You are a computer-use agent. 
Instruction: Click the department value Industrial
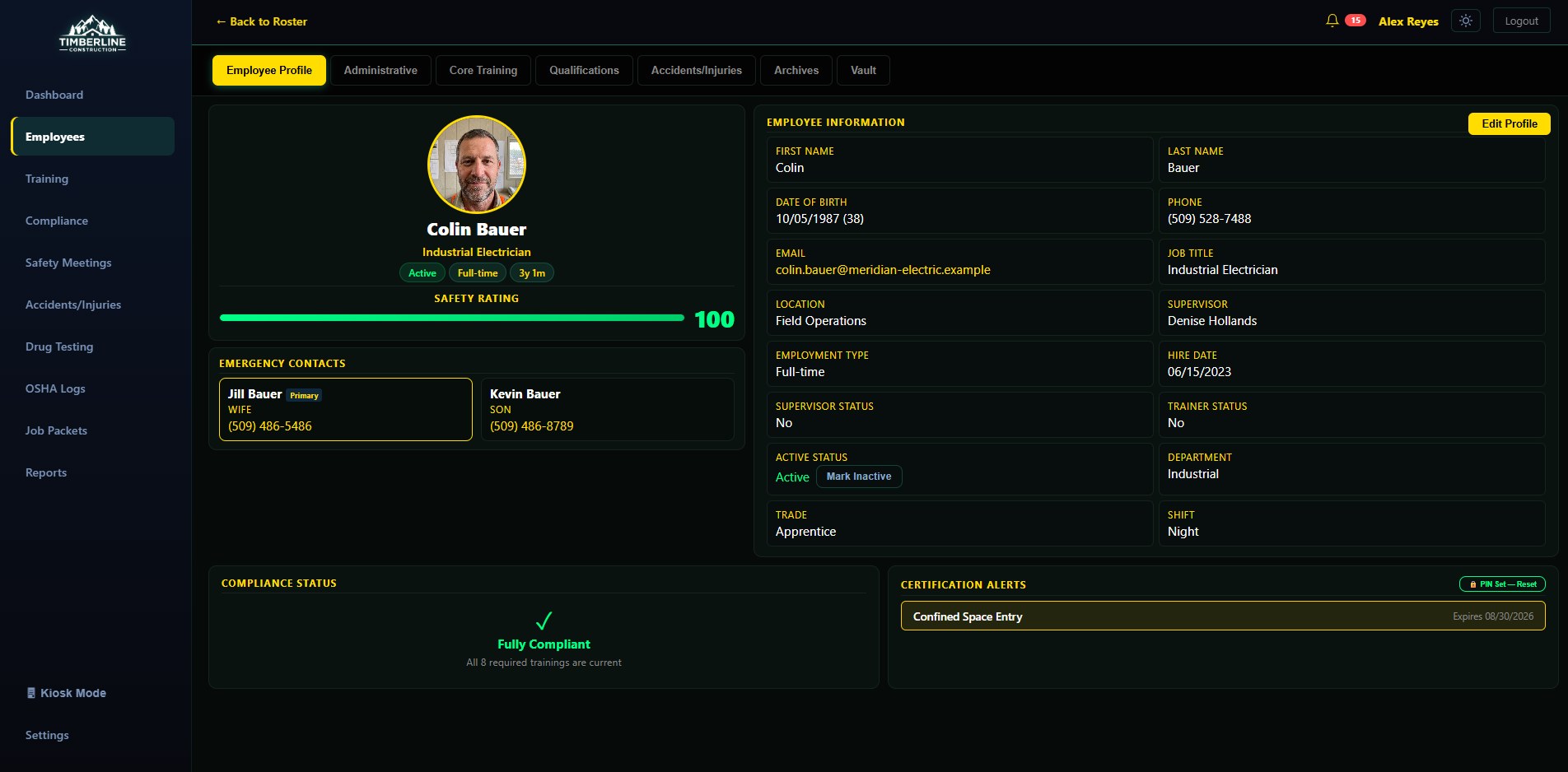(x=1192, y=474)
